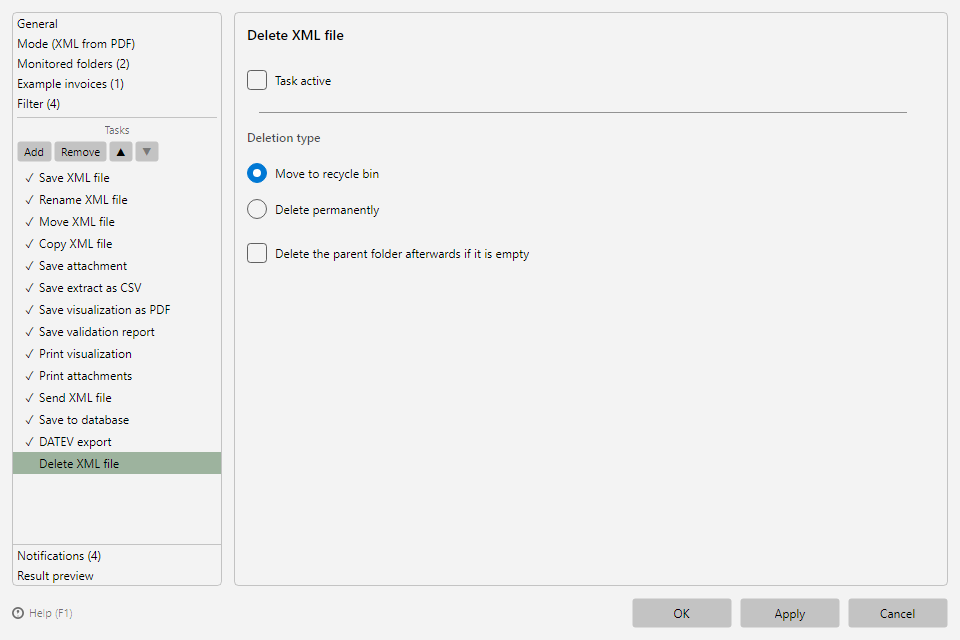The width and height of the screenshot is (960, 640).
Task: Select the Send XML file task
Action: tap(116, 398)
